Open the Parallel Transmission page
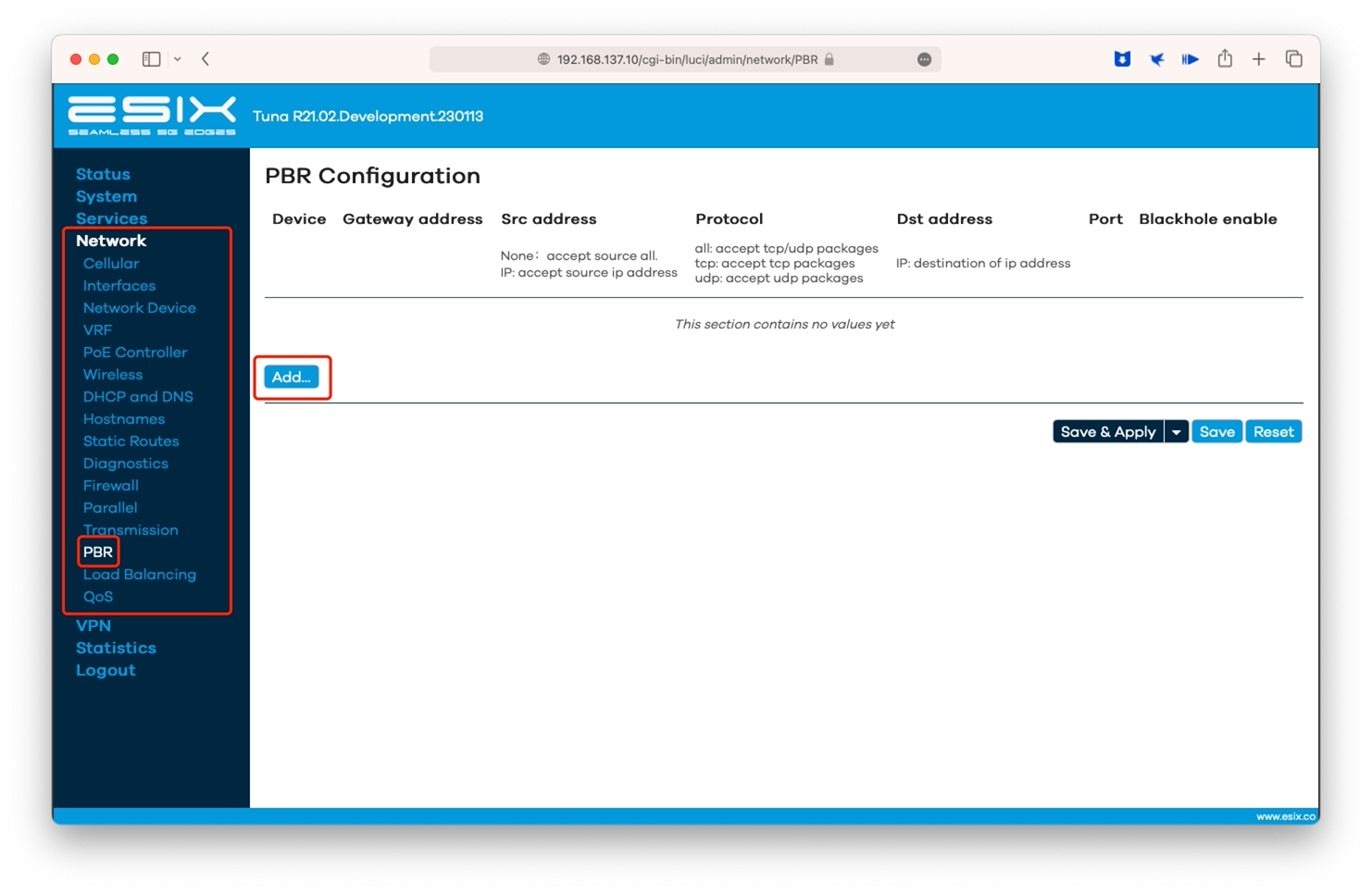Image resolution: width=1372 pixels, height=893 pixels. point(131,519)
